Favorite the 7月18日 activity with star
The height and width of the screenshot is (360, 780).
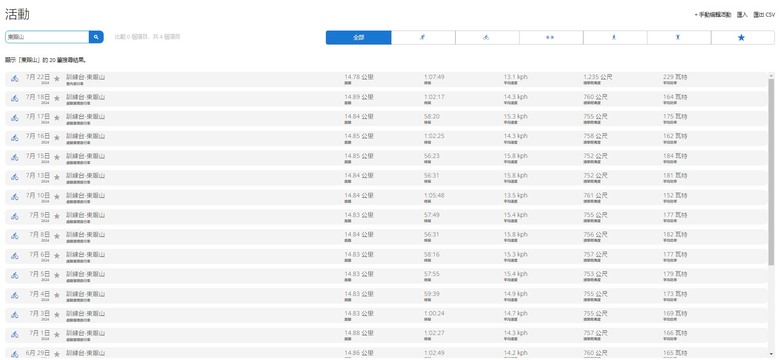pos(57,98)
